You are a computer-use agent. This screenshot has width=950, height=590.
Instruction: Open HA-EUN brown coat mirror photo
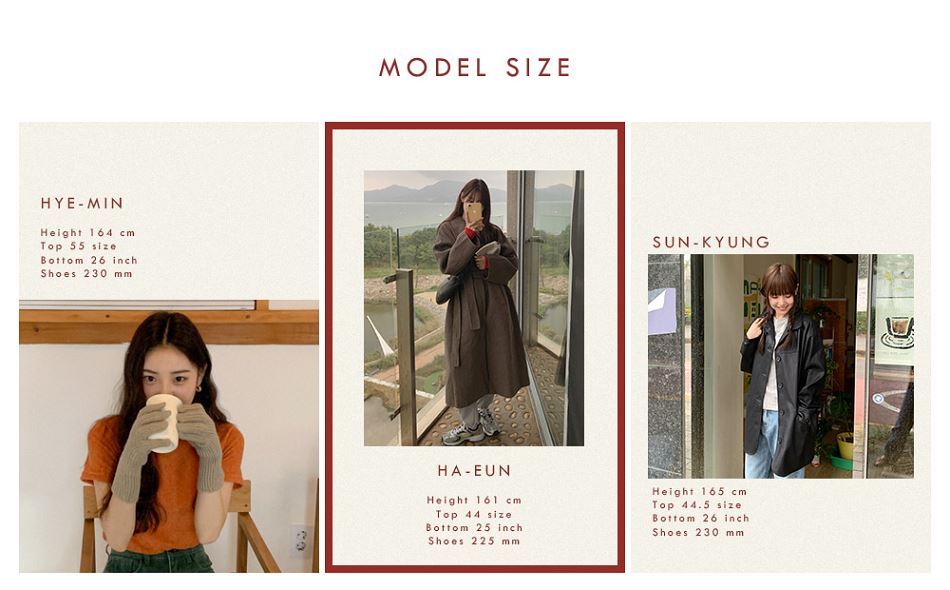point(474,308)
